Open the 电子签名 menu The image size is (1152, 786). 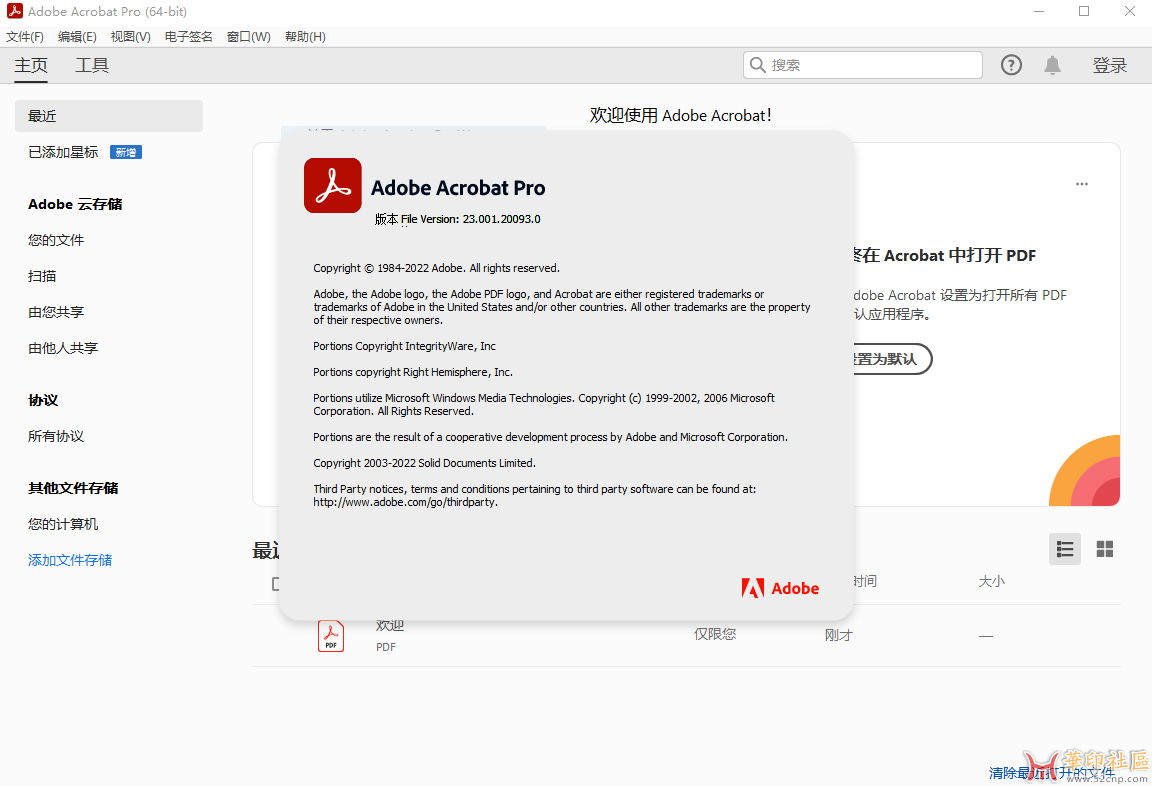pos(189,37)
